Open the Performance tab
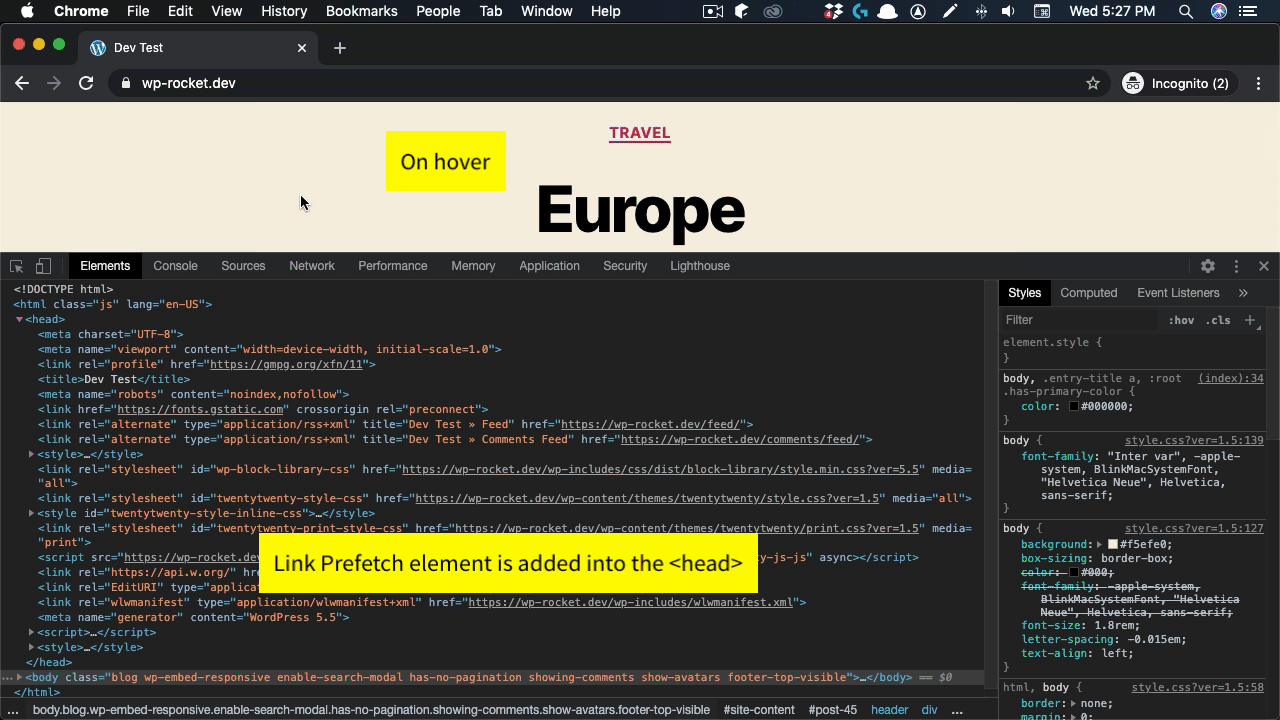Screen dimensions: 1280x720 (x=393, y=266)
